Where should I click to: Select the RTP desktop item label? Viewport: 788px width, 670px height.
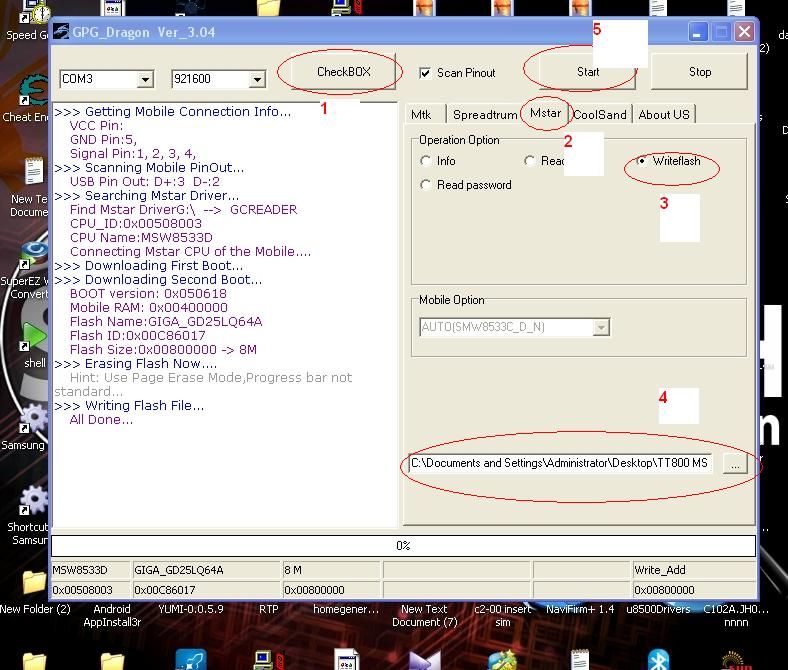[268, 609]
